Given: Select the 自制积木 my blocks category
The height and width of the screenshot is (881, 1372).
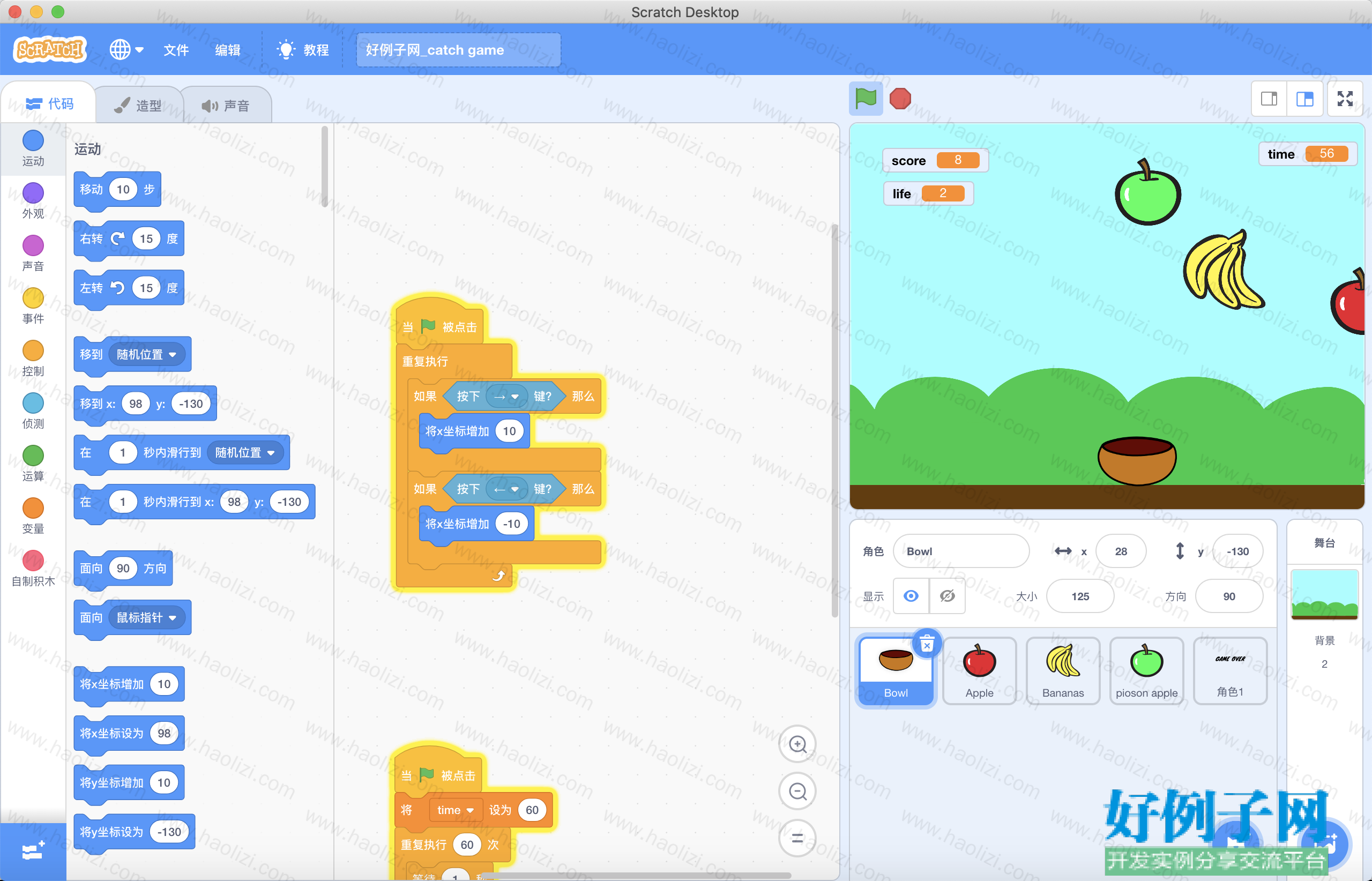Looking at the screenshot, I should [33, 569].
